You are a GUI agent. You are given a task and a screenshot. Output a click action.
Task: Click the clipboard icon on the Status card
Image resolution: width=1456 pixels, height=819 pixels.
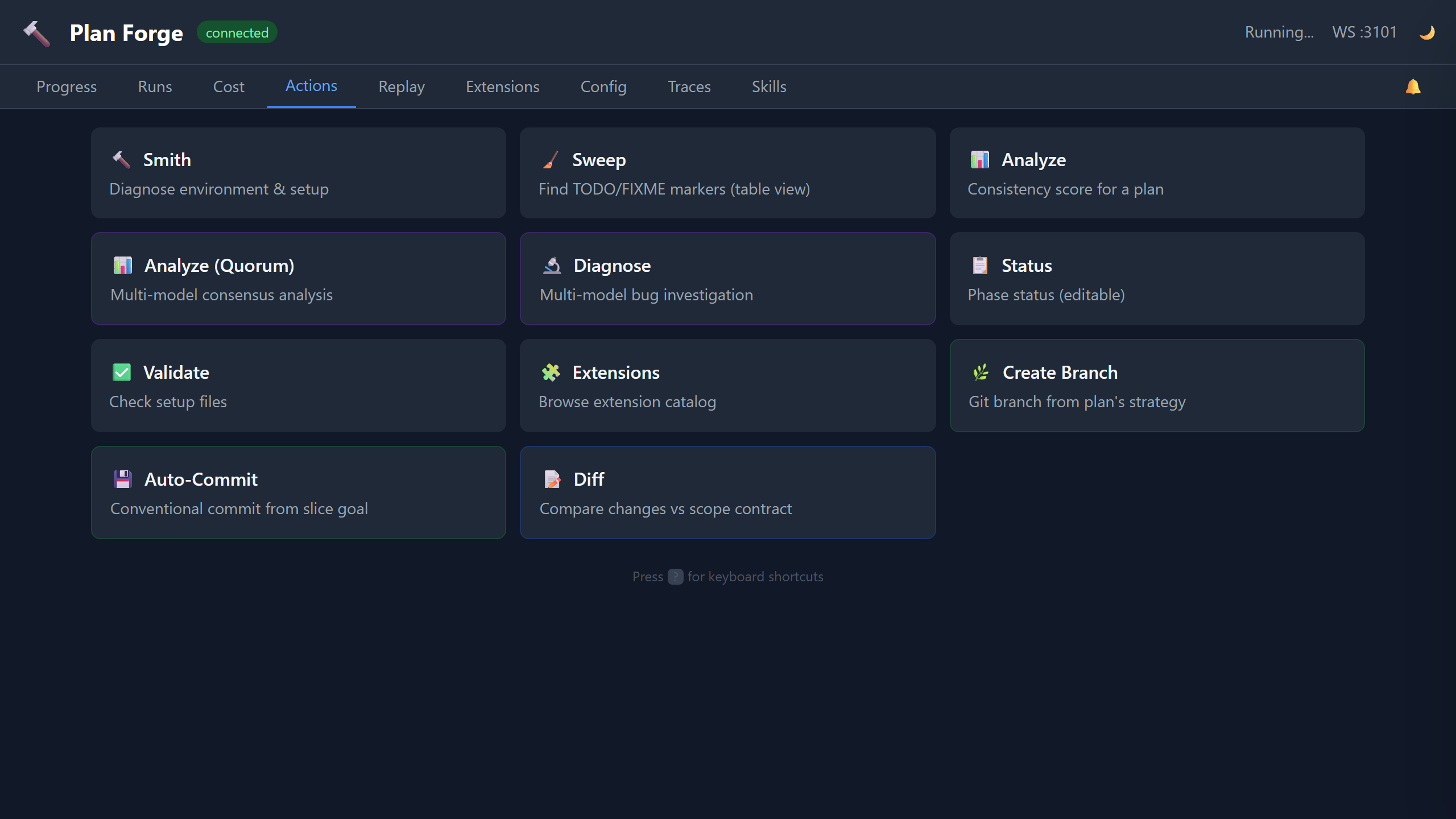(979, 265)
